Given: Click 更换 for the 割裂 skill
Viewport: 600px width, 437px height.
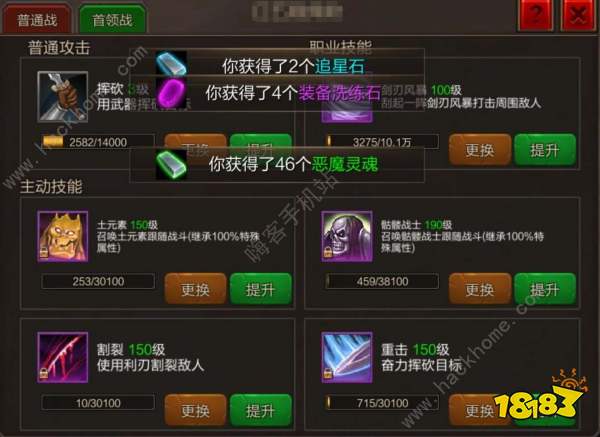Looking at the screenshot, I should pyautogui.click(x=196, y=410).
